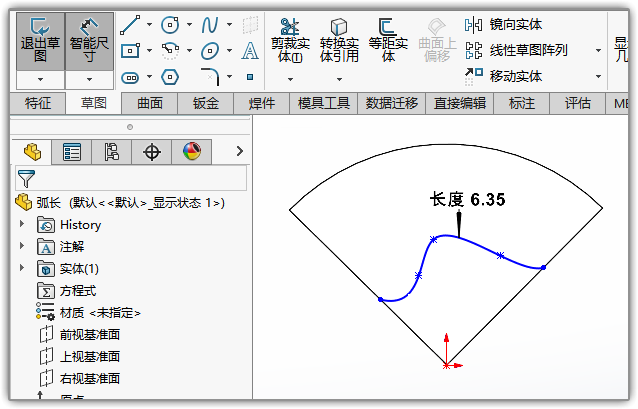
Task: Show more manager tabs with chevron
Action: pos(240,151)
